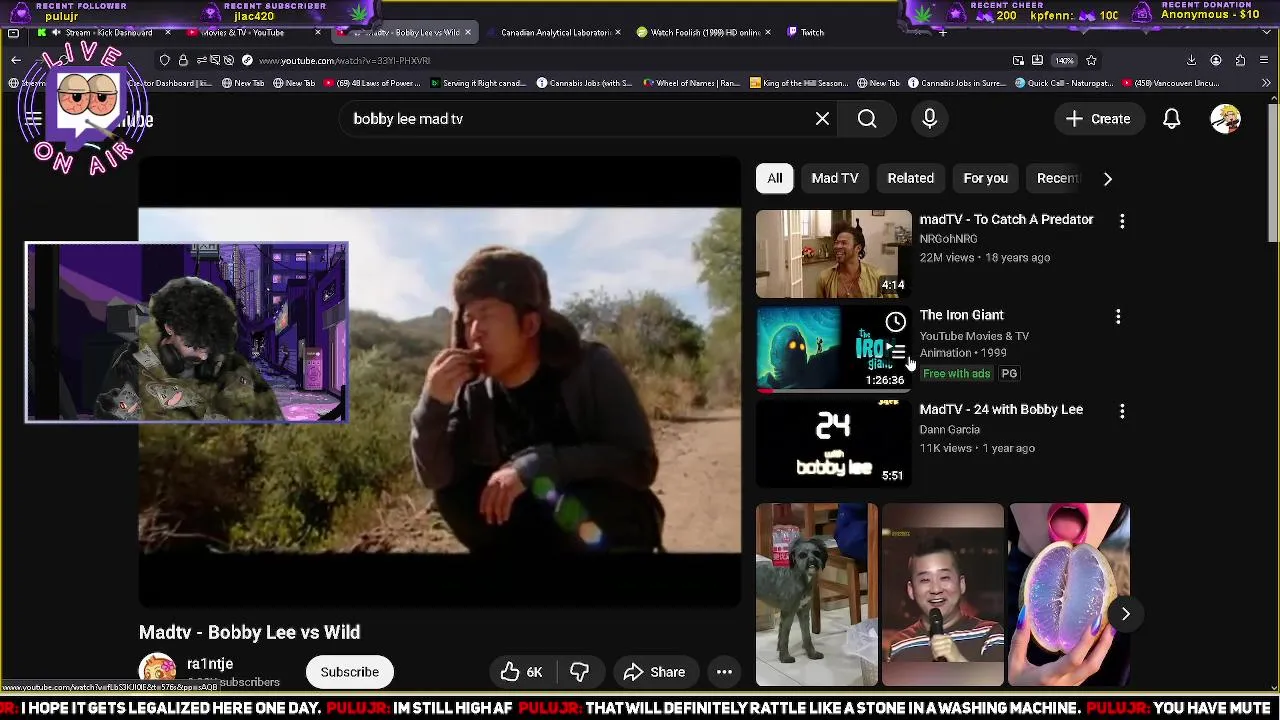Click the padlock site info icon

pyautogui.click(x=183, y=60)
